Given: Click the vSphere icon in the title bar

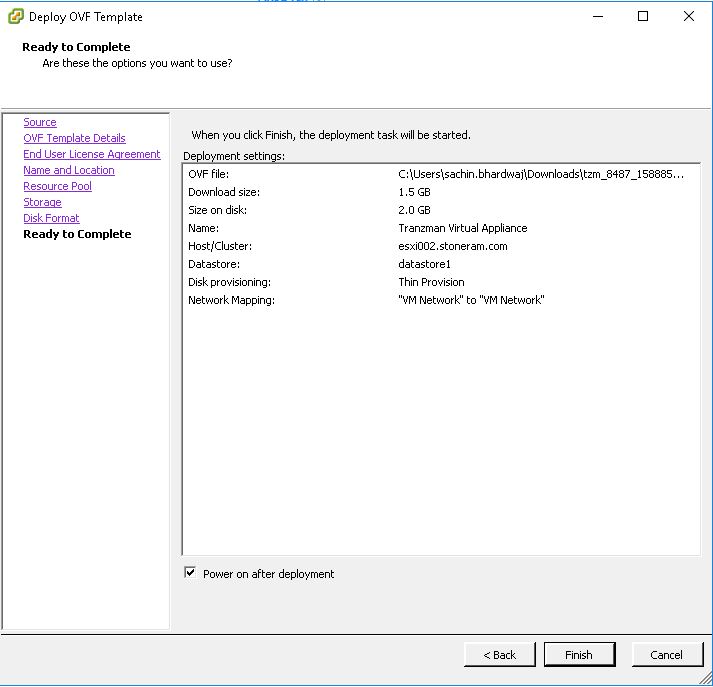Looking at the screenshot, I should point(16,16).
